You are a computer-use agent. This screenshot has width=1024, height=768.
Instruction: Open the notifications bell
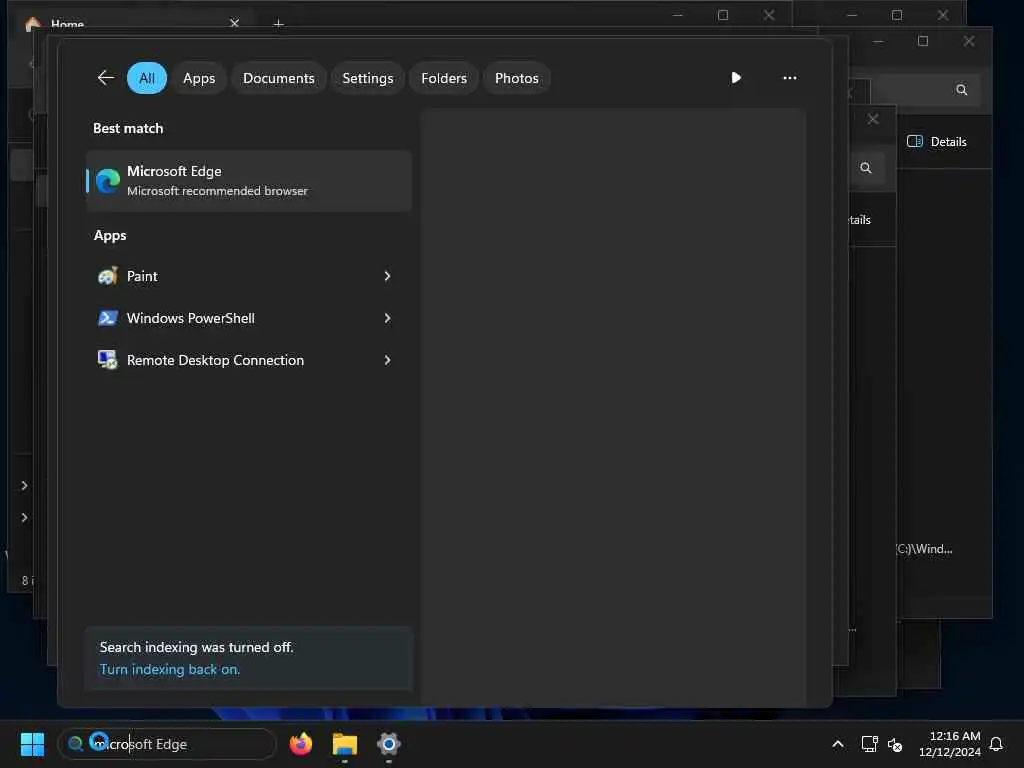coord(996,744)
